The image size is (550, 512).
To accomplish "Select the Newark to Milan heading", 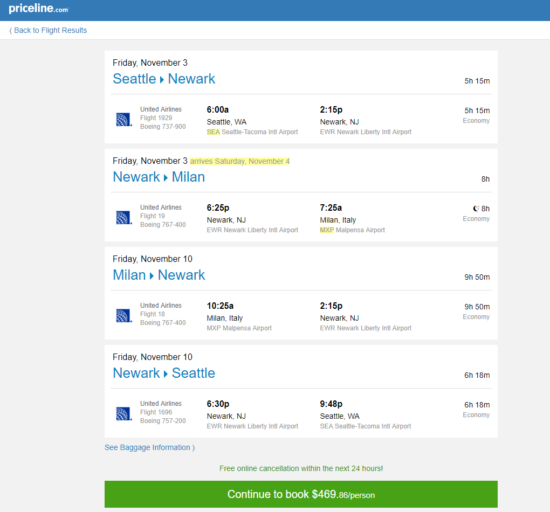I will click(x=159, y=177).
